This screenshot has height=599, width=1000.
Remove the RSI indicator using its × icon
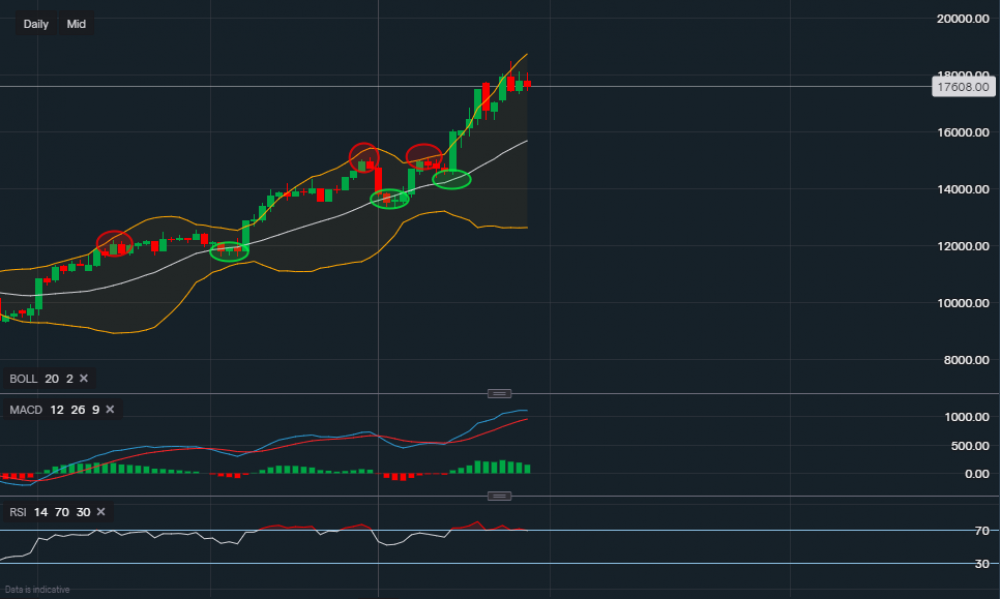point(100,512)
